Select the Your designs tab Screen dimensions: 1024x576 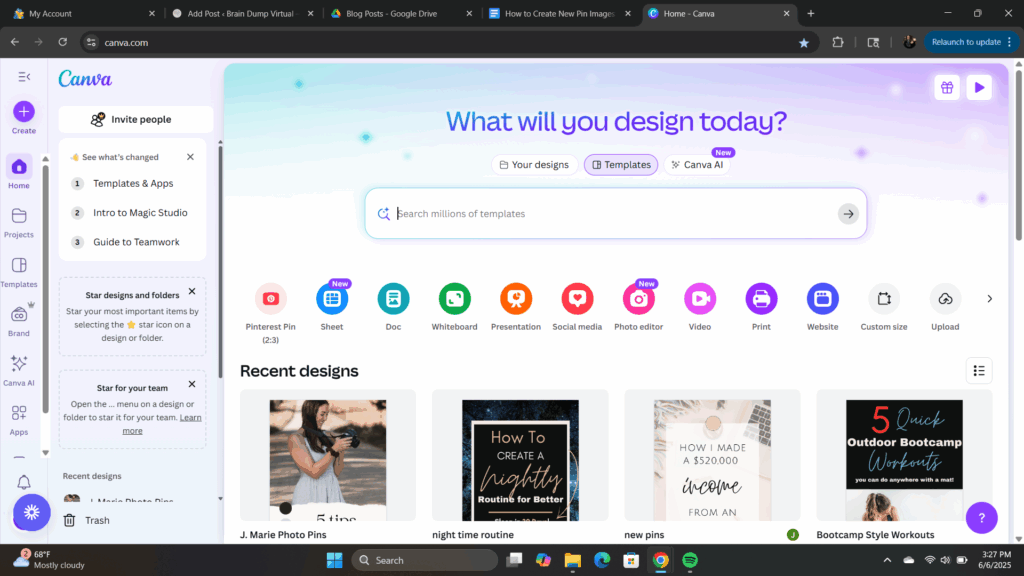tap(534, 165)
